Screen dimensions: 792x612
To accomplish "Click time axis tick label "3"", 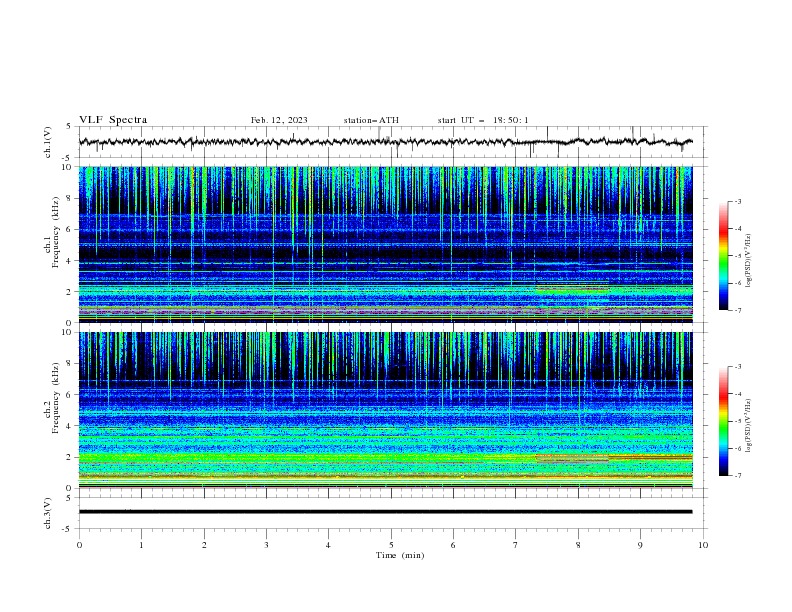I will coord(266,545).
